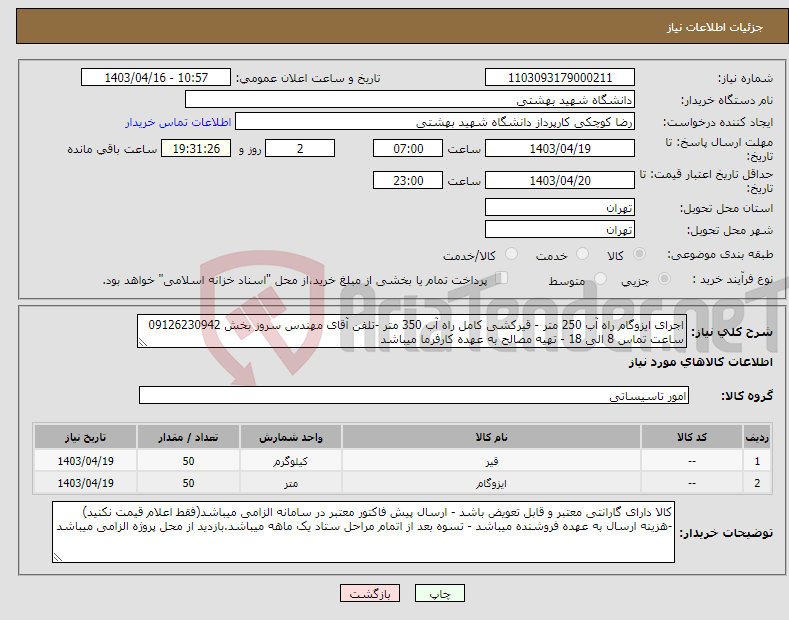The height and width of the screenshot is (620, 789).
Task: Click the need number field 1103093179000211
Action: [560, 78]
